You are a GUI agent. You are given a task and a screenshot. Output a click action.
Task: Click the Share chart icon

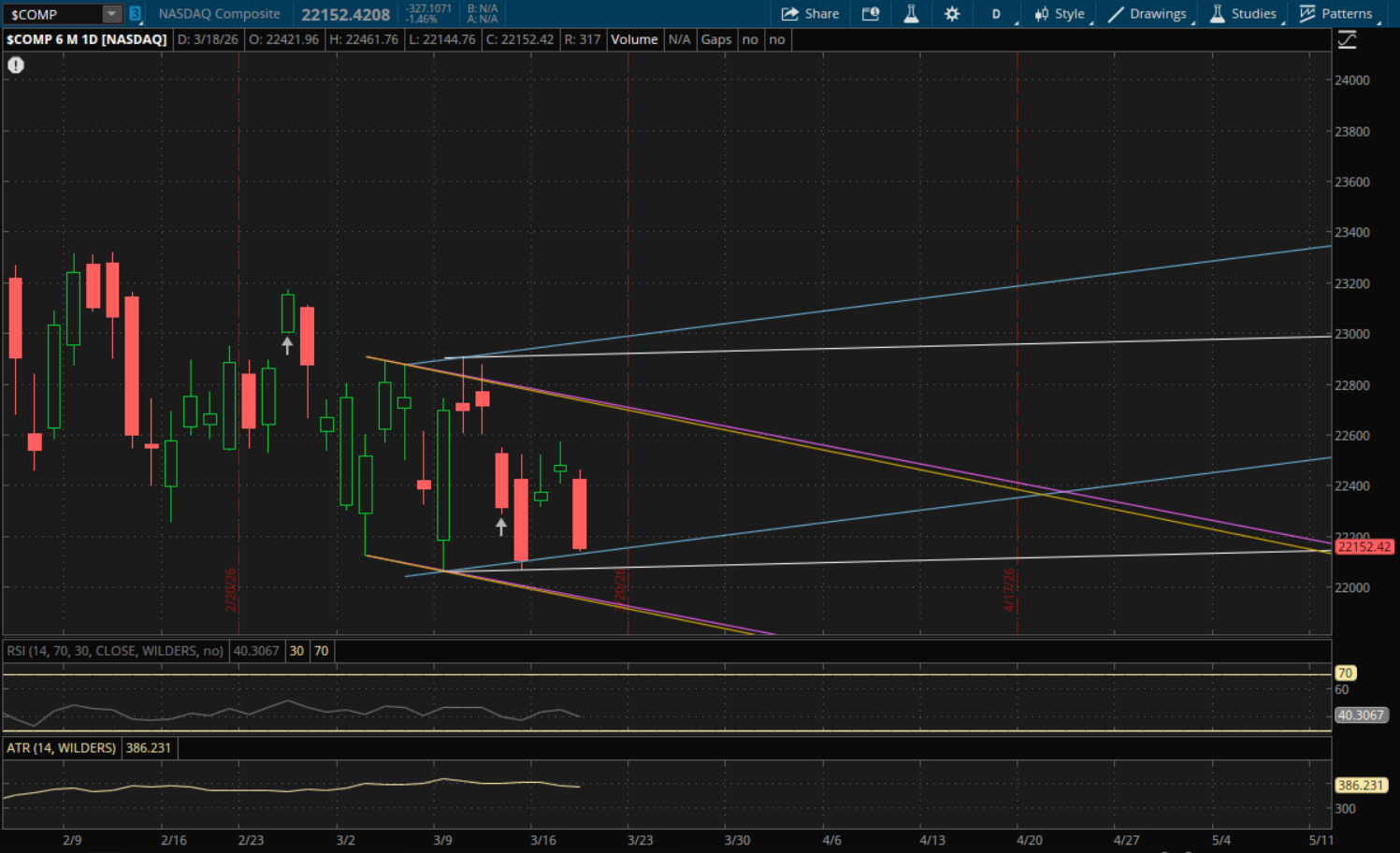(x=810, y=14)
